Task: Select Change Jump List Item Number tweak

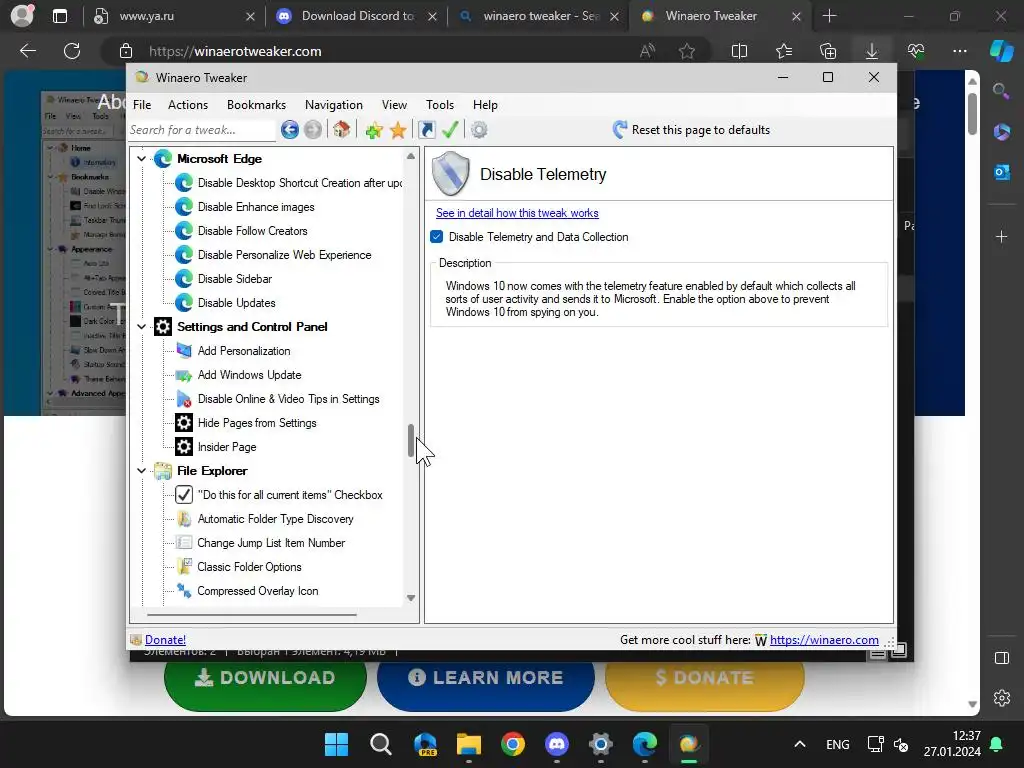Action: click(x=271, y=543)
